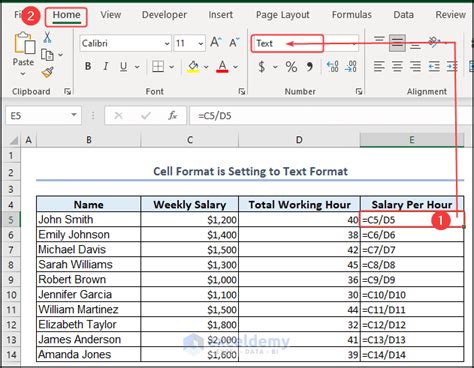This screenshot has height=368, width=474.
Task: Click Increase Decimal icon
Action: pyautogui.click(x=333, y=67)
